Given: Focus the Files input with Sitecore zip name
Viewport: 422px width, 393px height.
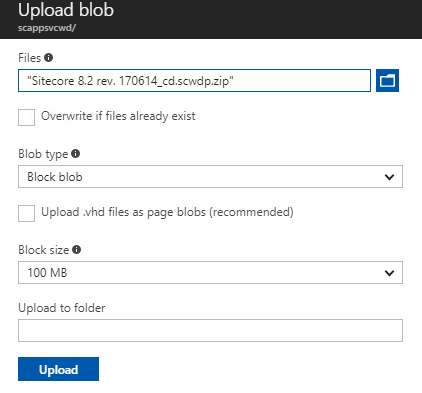Looking at the screenshot, I should click(194, 80).
